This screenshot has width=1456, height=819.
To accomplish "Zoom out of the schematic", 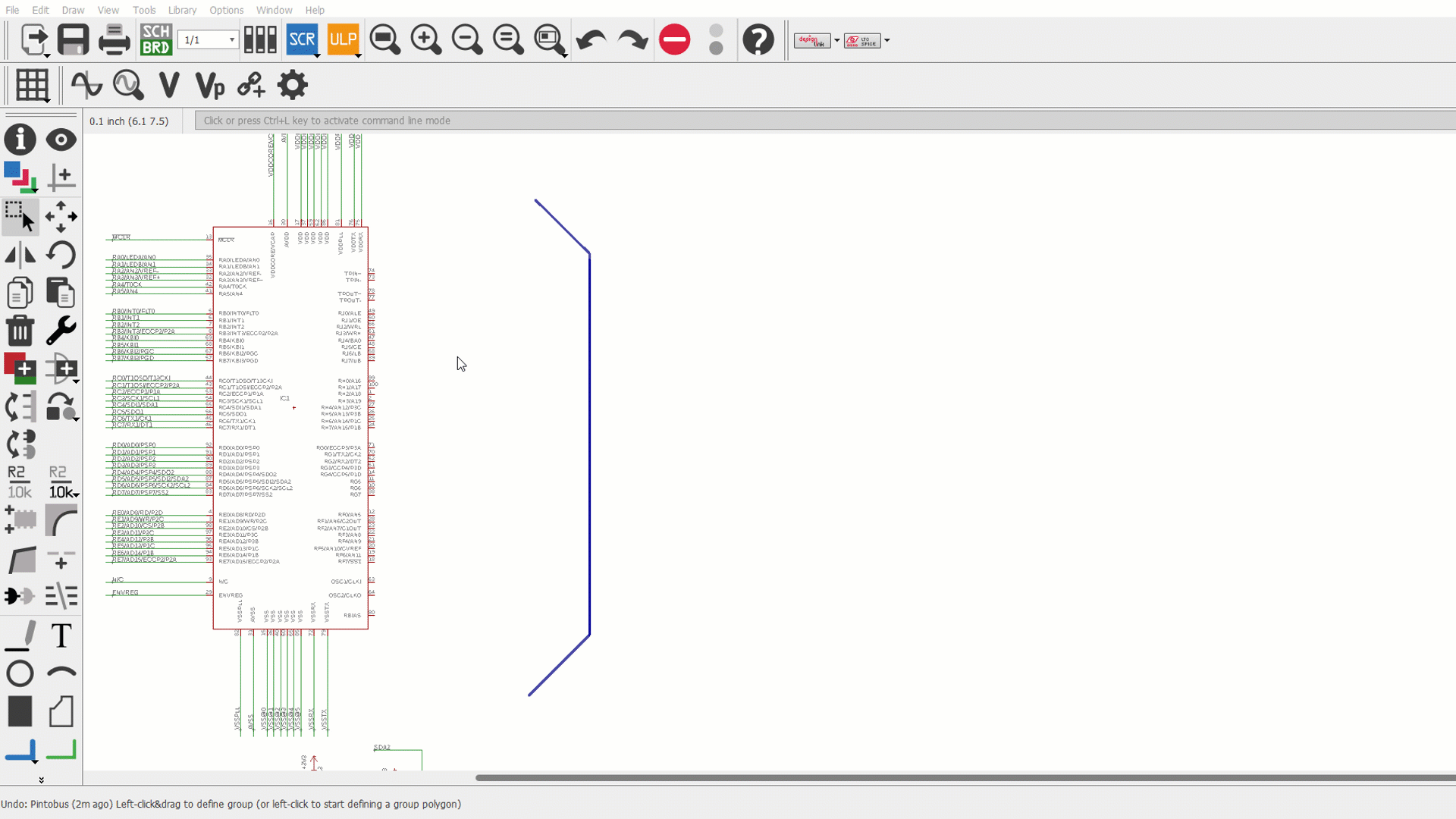I will 466,39.
